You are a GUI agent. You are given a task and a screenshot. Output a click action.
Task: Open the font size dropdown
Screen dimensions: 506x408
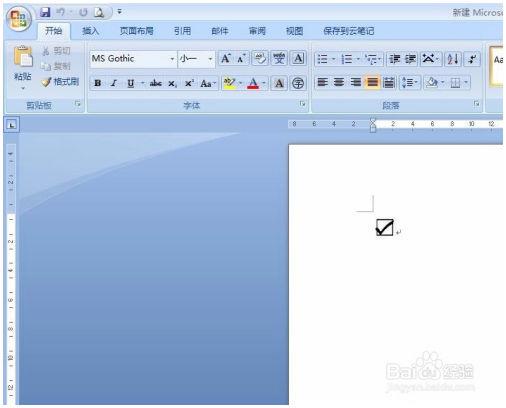tap(210, 59)
